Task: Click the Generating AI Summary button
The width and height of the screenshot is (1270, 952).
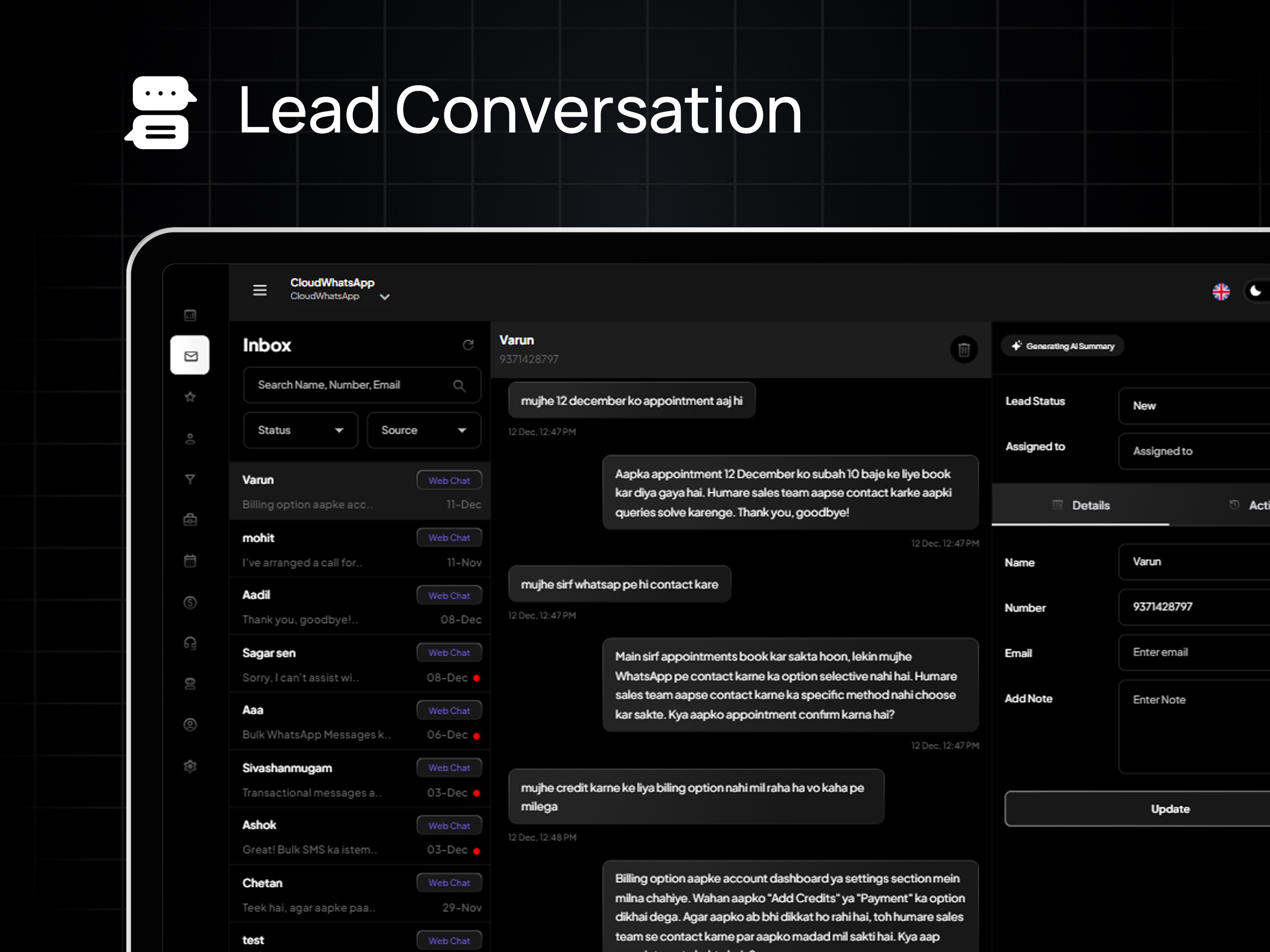Action: click(x=1063, y=346)
